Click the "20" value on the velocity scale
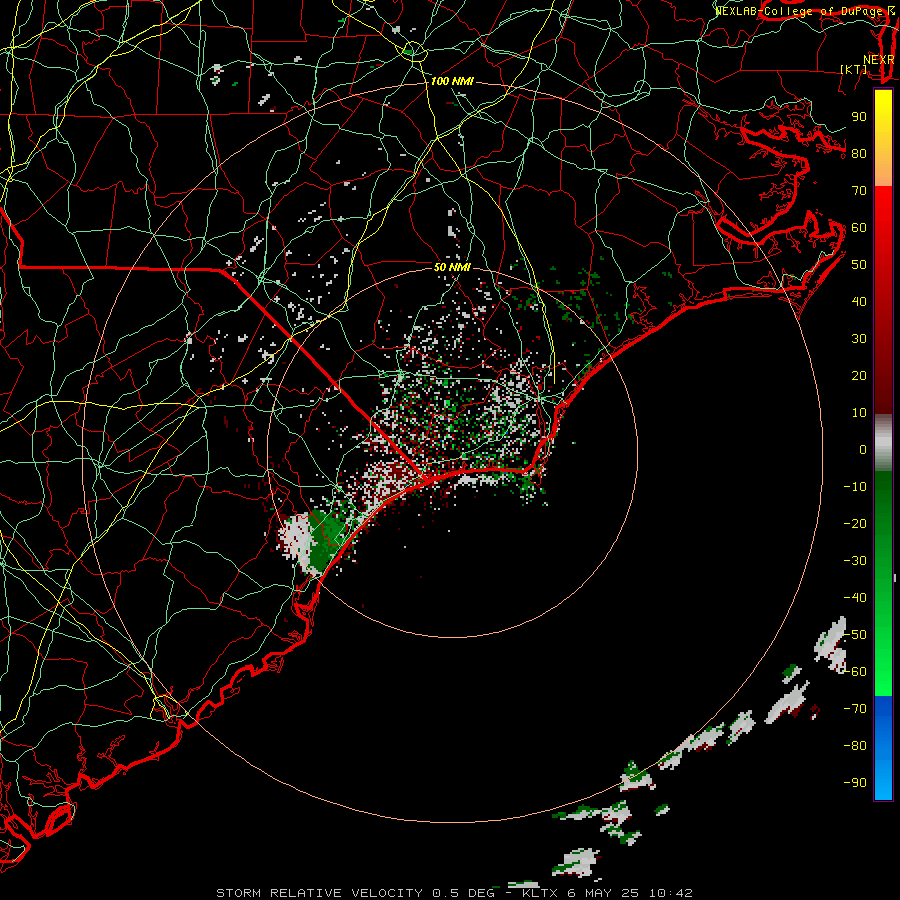 point(859,376)
